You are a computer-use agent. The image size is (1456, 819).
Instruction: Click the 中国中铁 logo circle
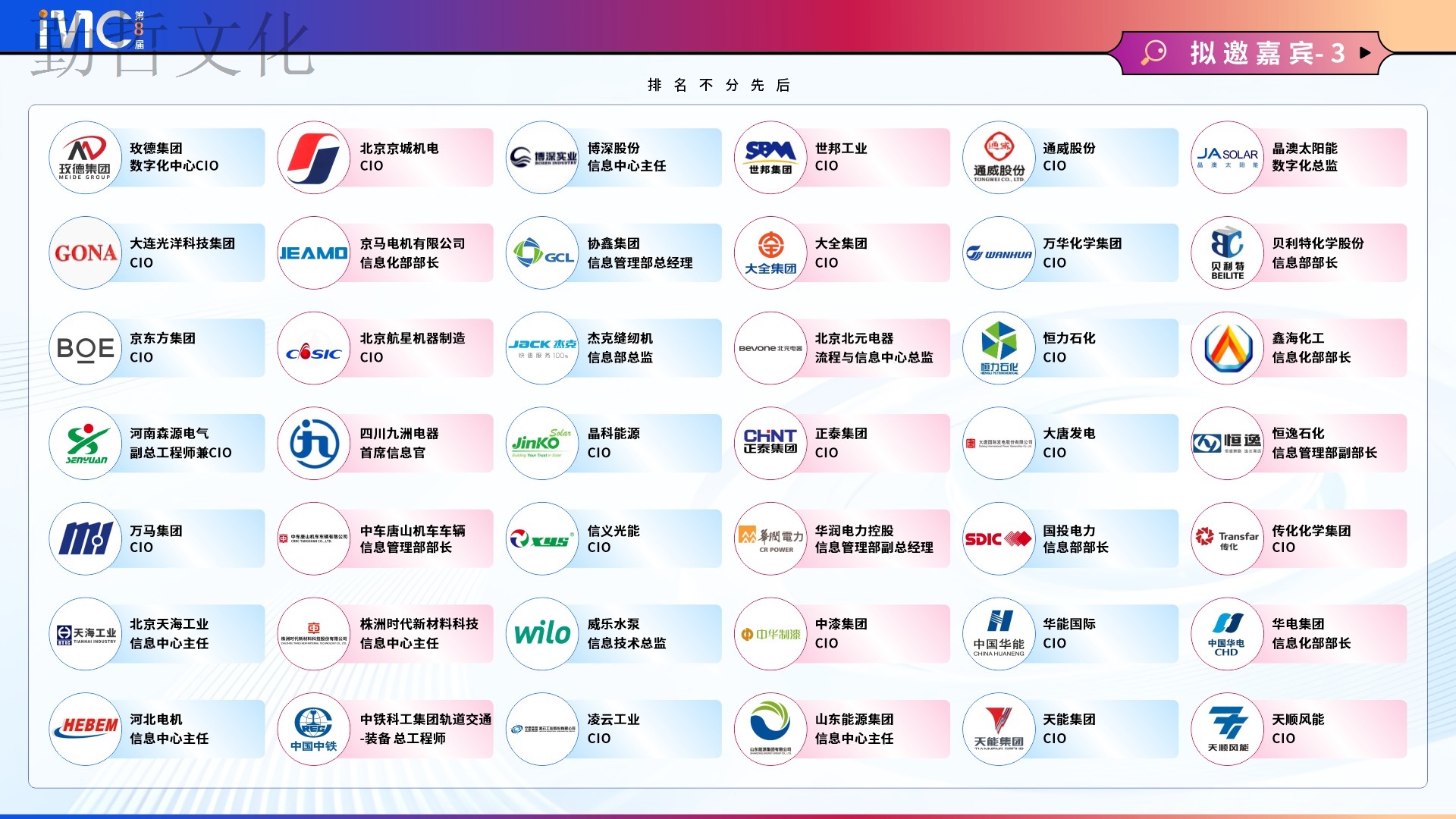314,729
